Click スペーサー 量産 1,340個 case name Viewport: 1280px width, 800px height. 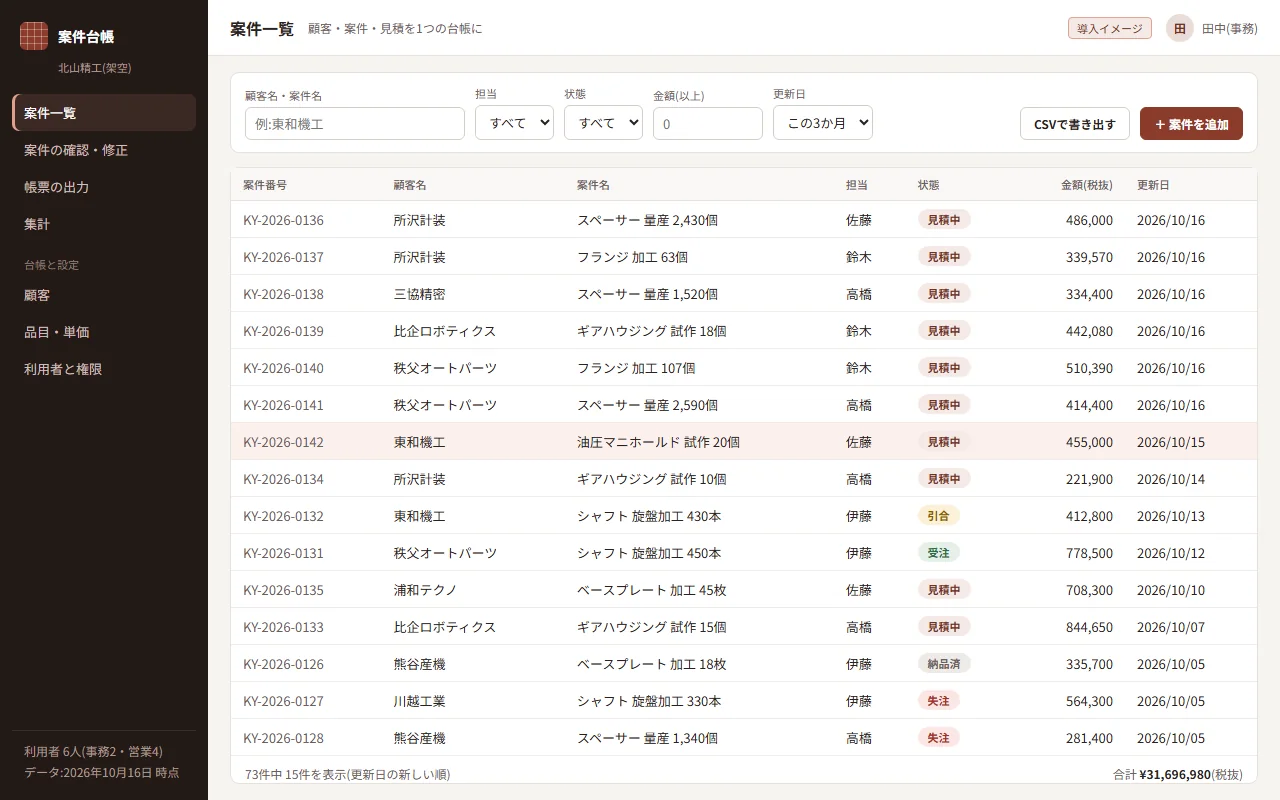click(647, 738)
